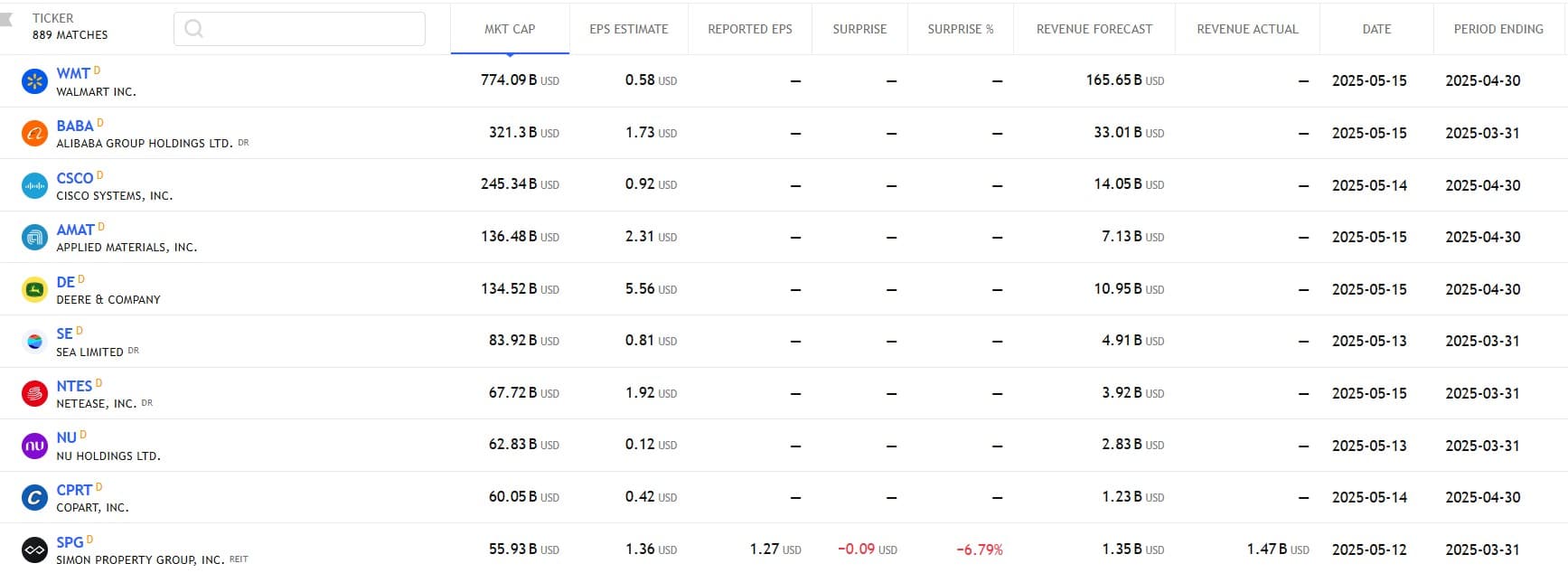Click the Alibaba logo icon
Image resolution: width=1568 pixels, height=573 pixels.
point(34,134)
